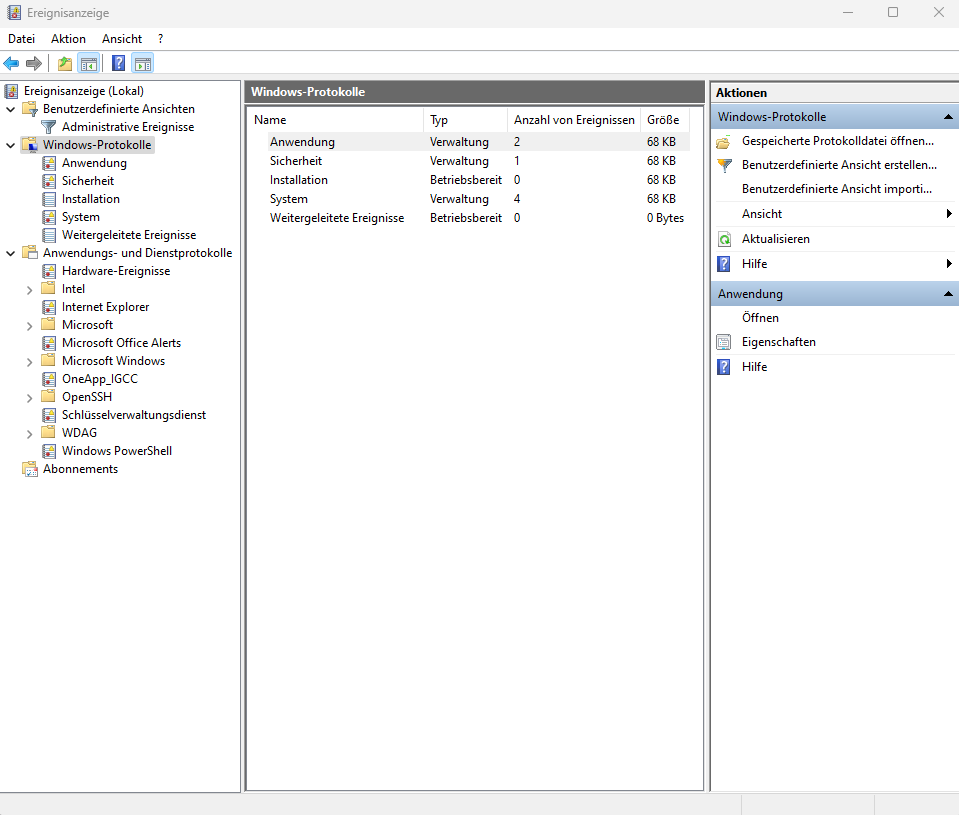Viewport: 959px width, 815px height.
Task: Expand the Microsoft folder node
Action: pos(30,325)
